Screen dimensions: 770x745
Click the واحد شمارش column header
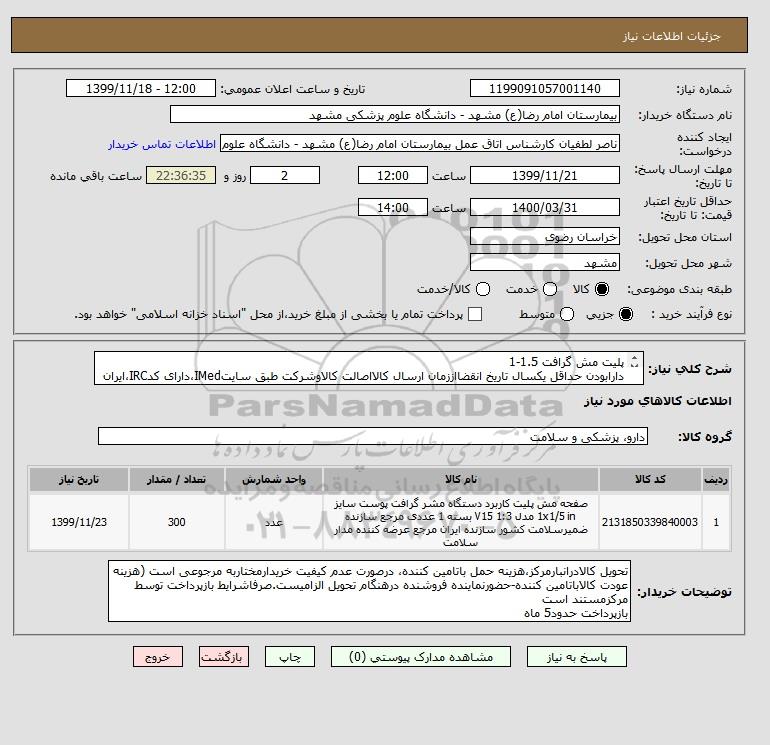[274, 479]
